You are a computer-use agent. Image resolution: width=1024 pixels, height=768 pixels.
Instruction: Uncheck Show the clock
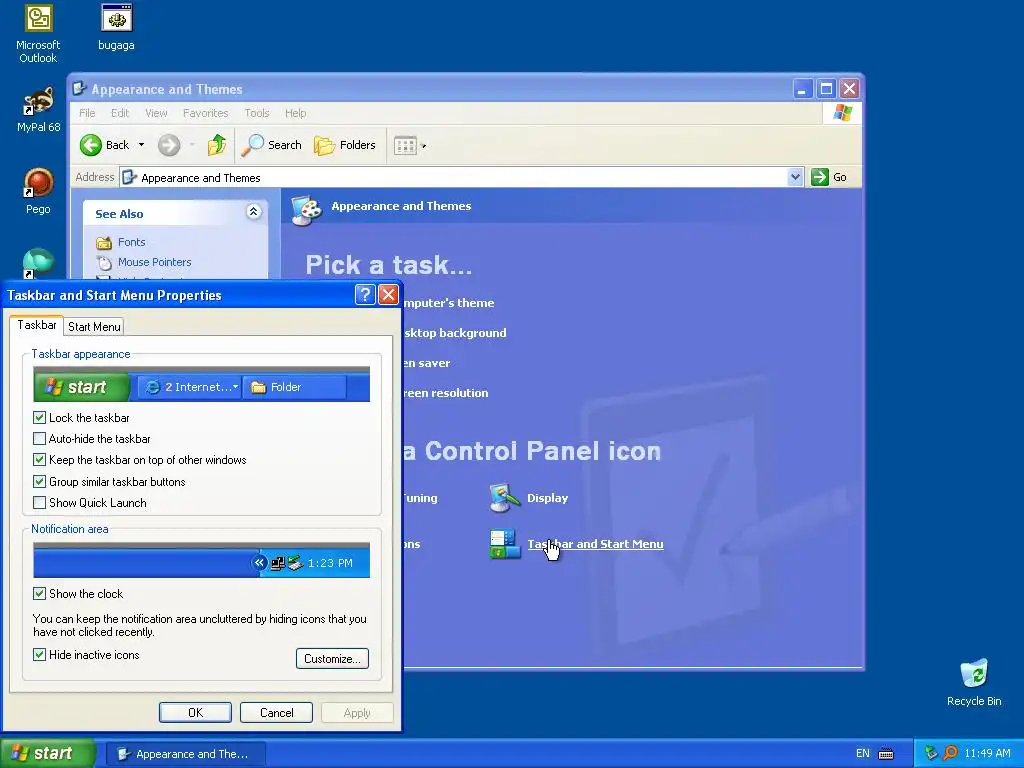pyautogui.click(x=39, y=594)
